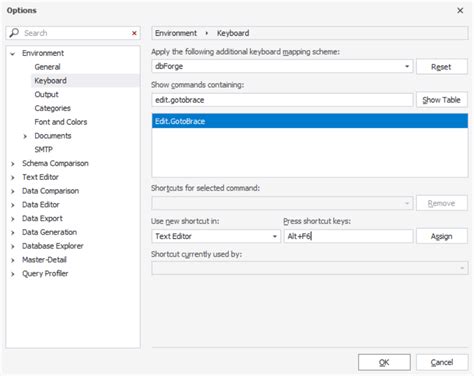Open the Output options page
Image resolution: width=474 pixels, height=376 pixels.
(x=46, y=94)
